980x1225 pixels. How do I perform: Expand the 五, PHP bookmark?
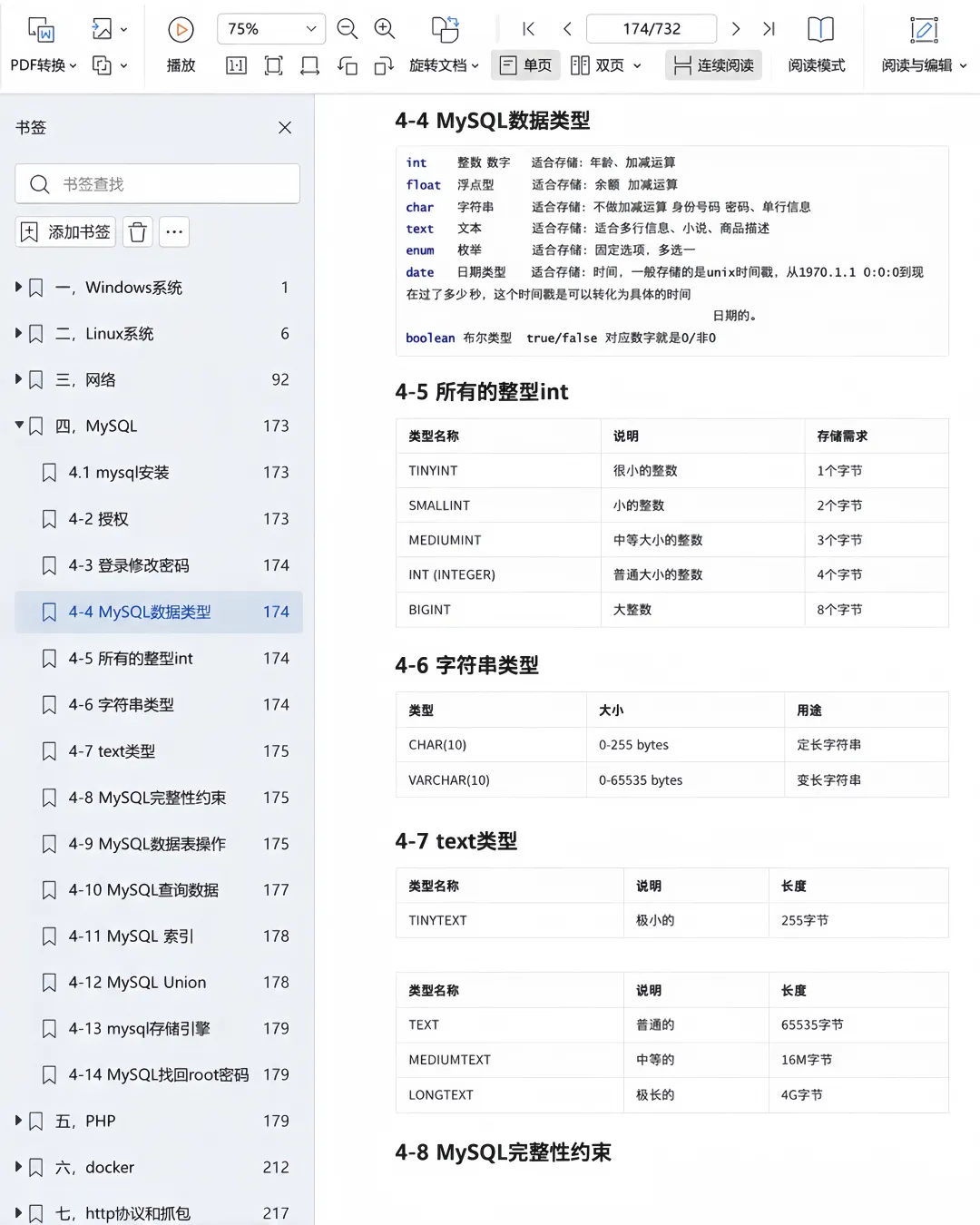click(18, 1121)
